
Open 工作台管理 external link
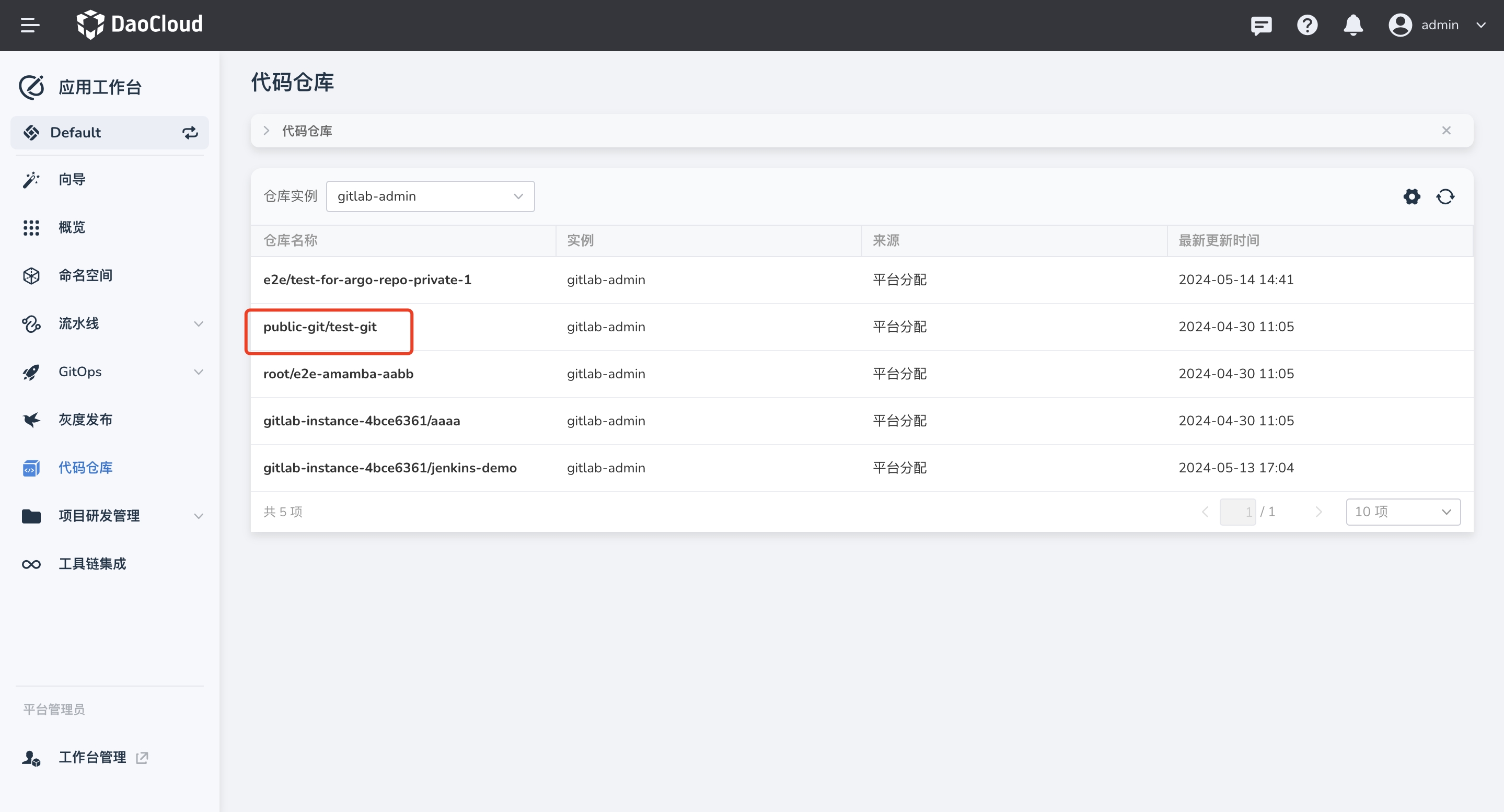[x=92, y=758]
